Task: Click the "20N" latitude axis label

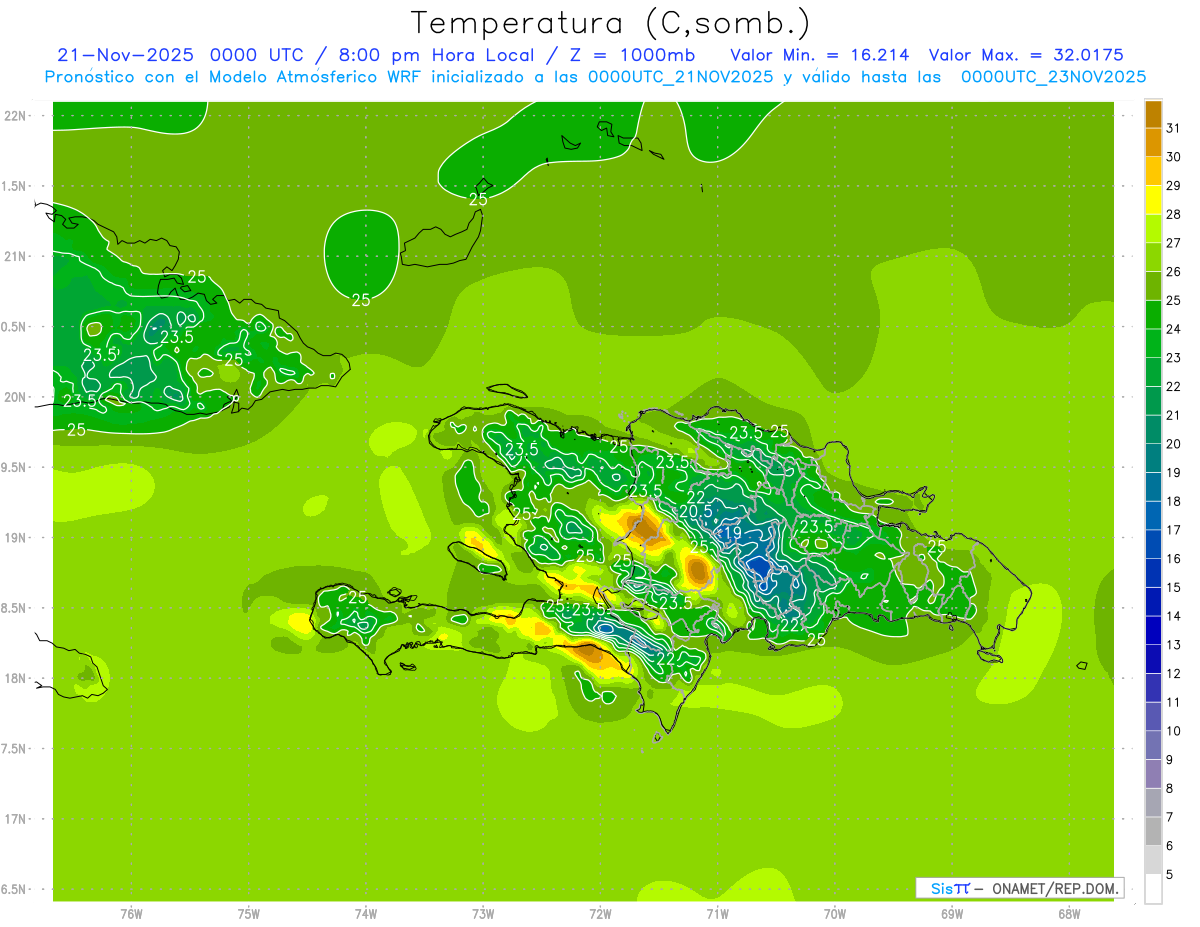Action: [15, 398]
